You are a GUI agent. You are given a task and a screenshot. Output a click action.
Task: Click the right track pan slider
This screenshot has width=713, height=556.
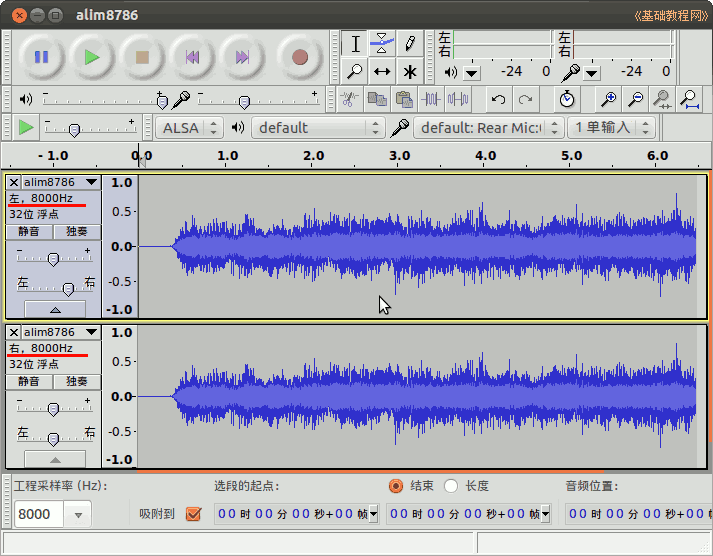[54, 438]
